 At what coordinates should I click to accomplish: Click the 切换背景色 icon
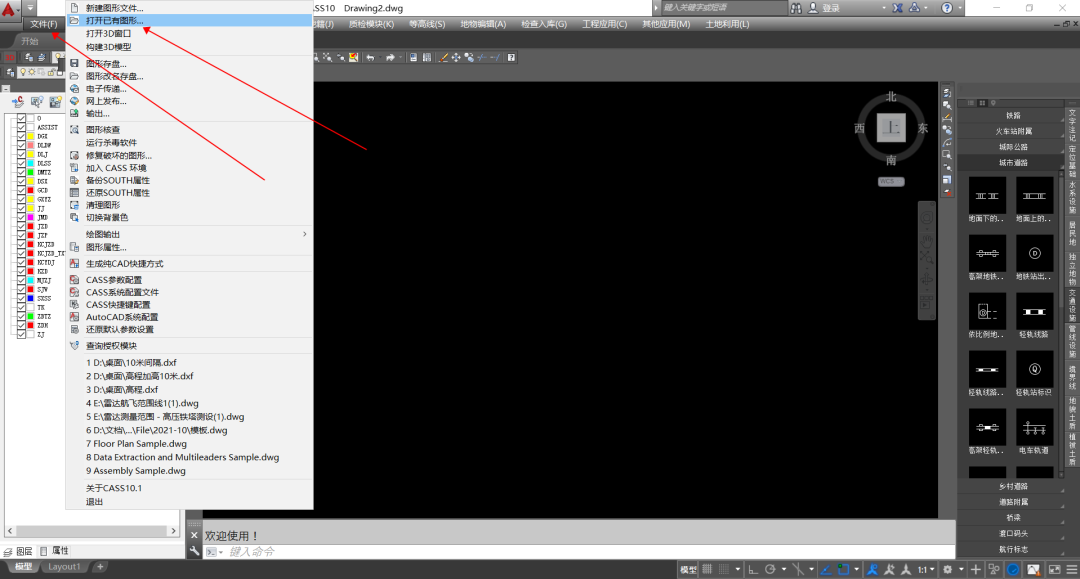click(x=74, y=218)
